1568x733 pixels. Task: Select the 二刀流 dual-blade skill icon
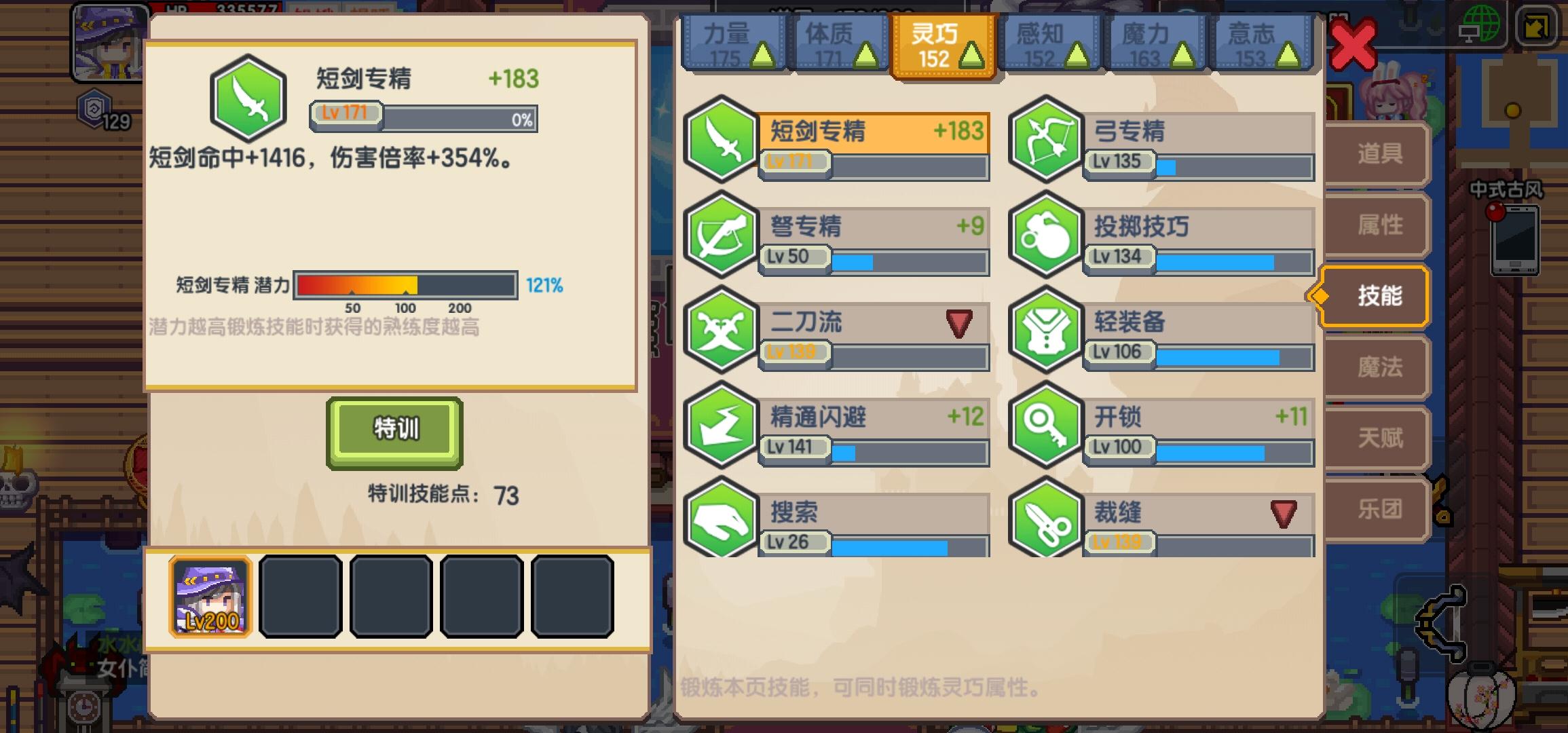[x=721, y=330]
